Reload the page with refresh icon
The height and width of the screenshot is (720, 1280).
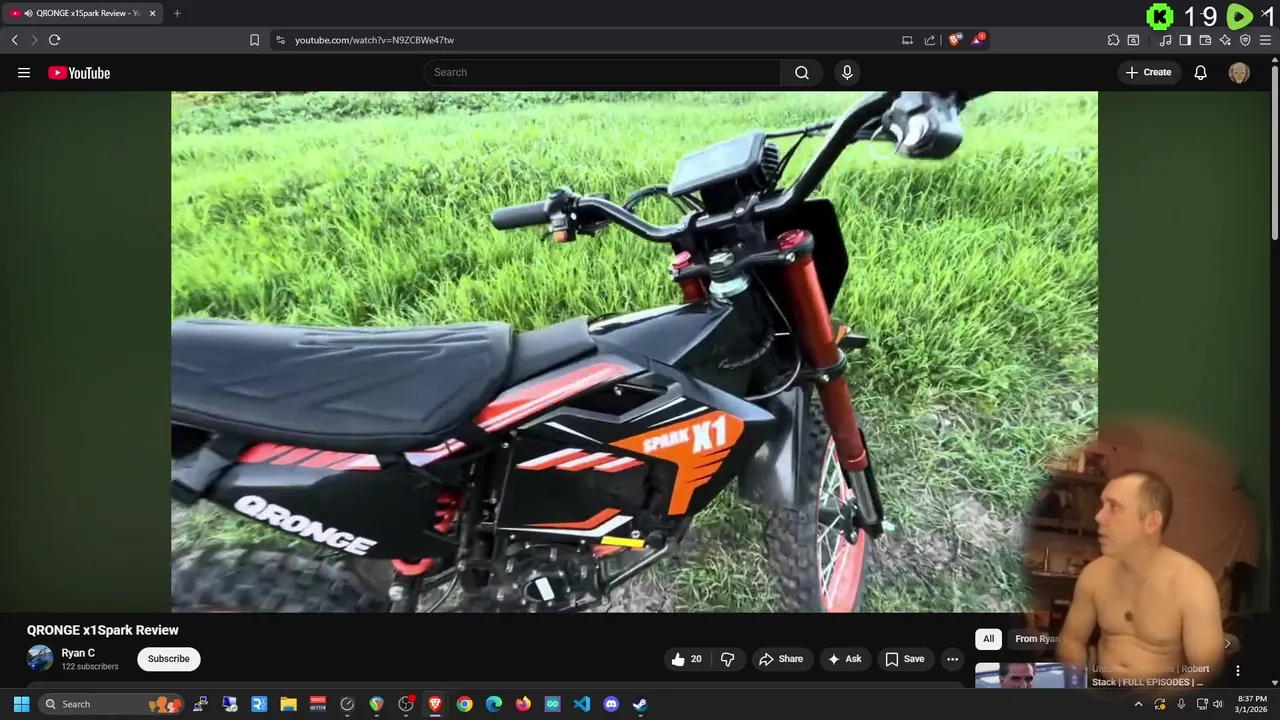coord(54,40)
